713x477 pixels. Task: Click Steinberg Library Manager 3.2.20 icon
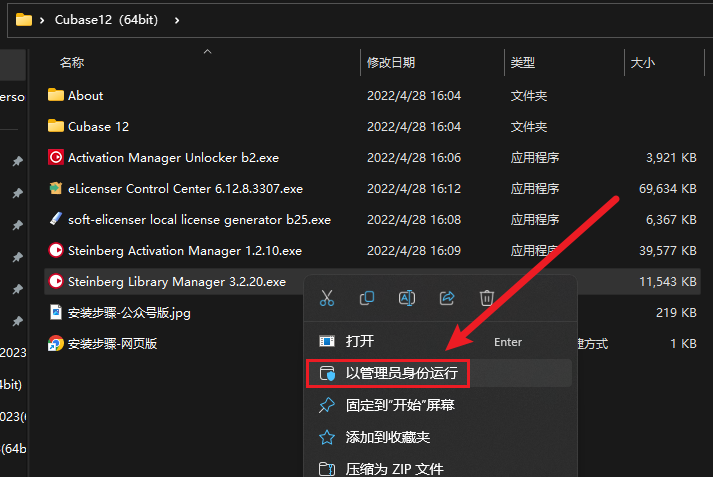(55, 281)
